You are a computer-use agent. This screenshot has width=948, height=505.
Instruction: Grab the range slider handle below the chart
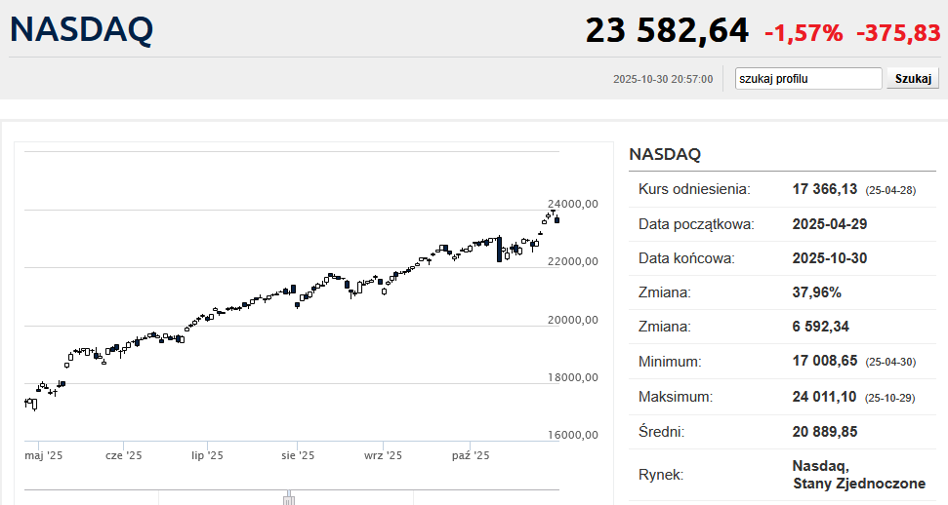click(288, 497)
